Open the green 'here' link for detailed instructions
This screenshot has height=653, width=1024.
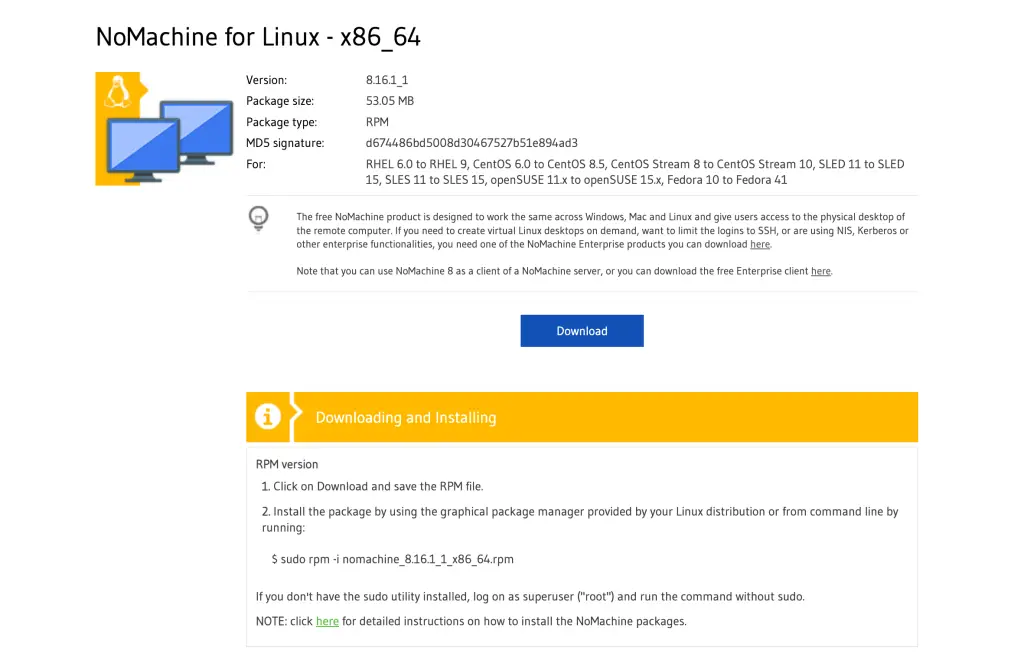(x=327, y=622)
